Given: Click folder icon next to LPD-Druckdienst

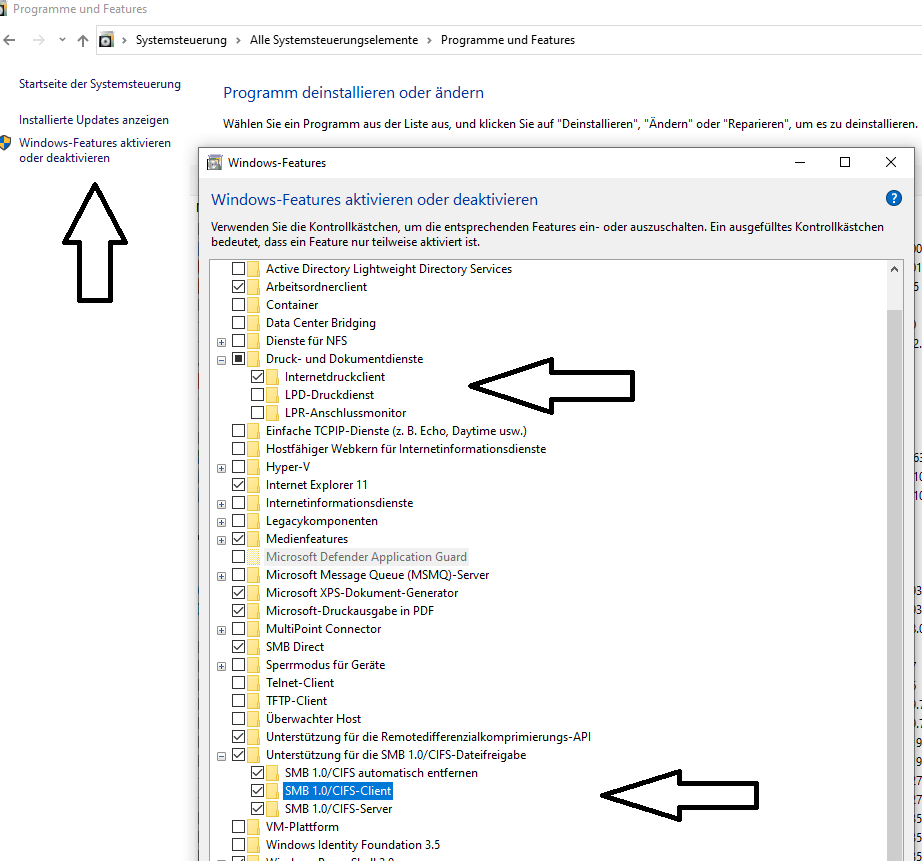Looking at the screenshot, I should 272,395.
